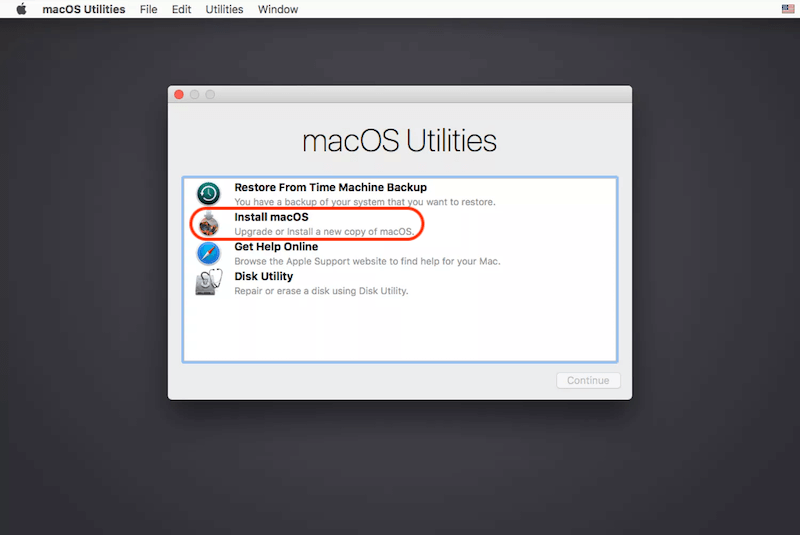Click the Disk Utility stethoscope icon

coord(209,283)
